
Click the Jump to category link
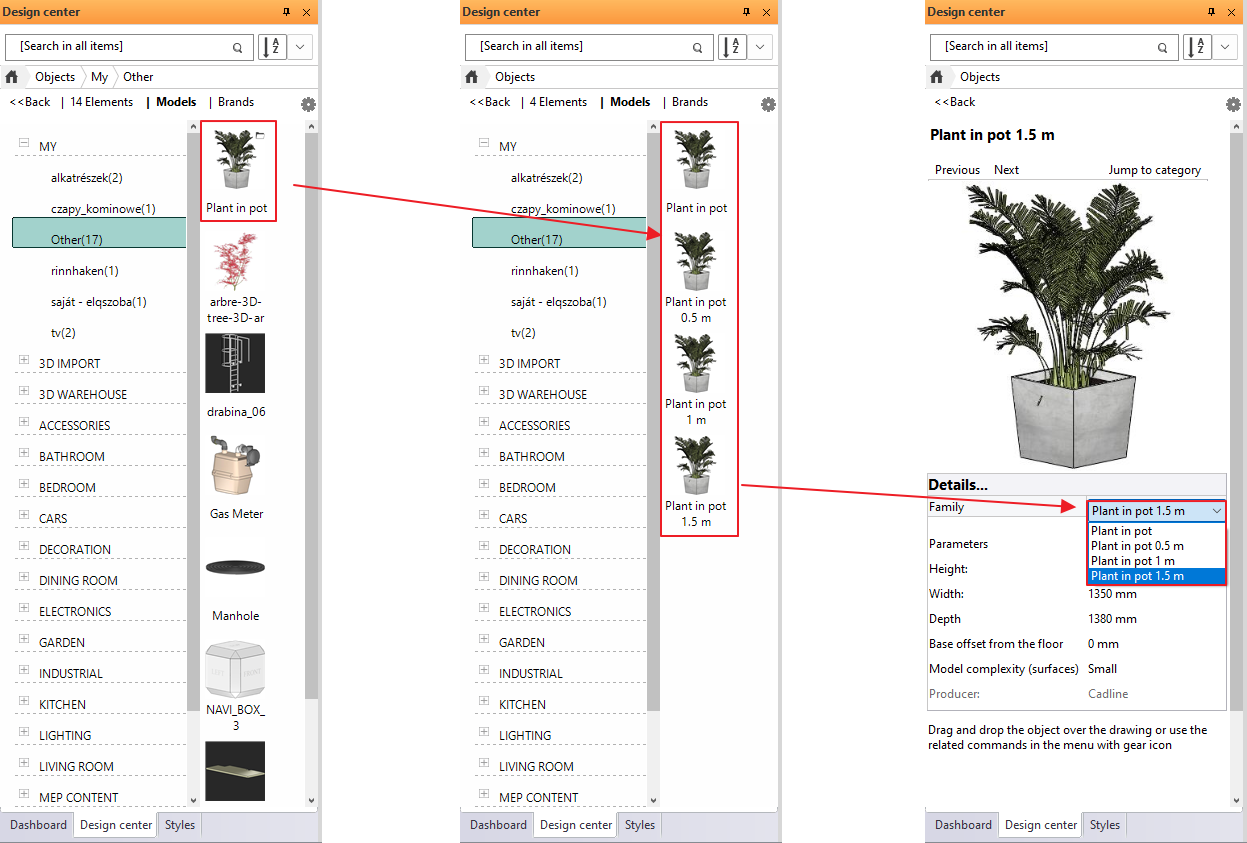1154,170
